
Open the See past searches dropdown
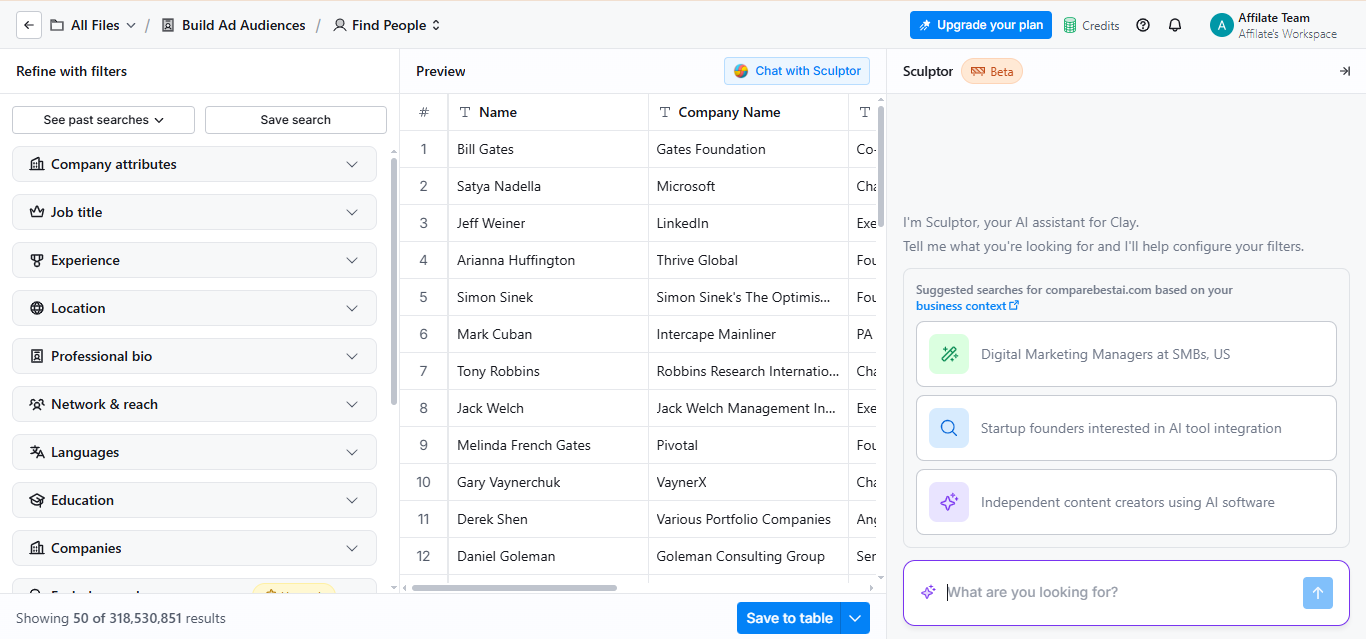[x=103, y=120]
